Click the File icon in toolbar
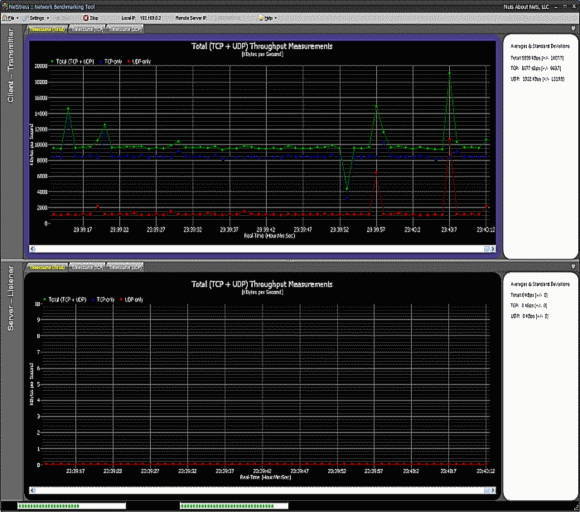The image size is (580, 512). click(5, 18)
